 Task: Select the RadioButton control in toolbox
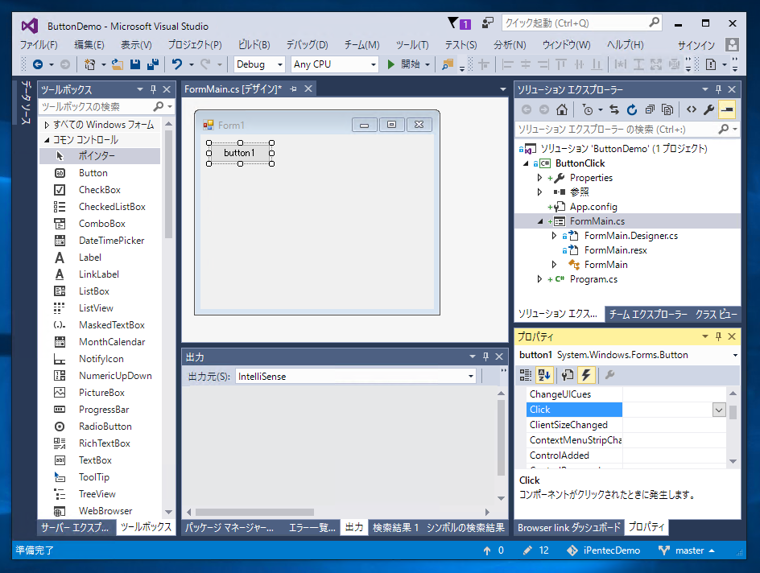click(x=105, y=426)
